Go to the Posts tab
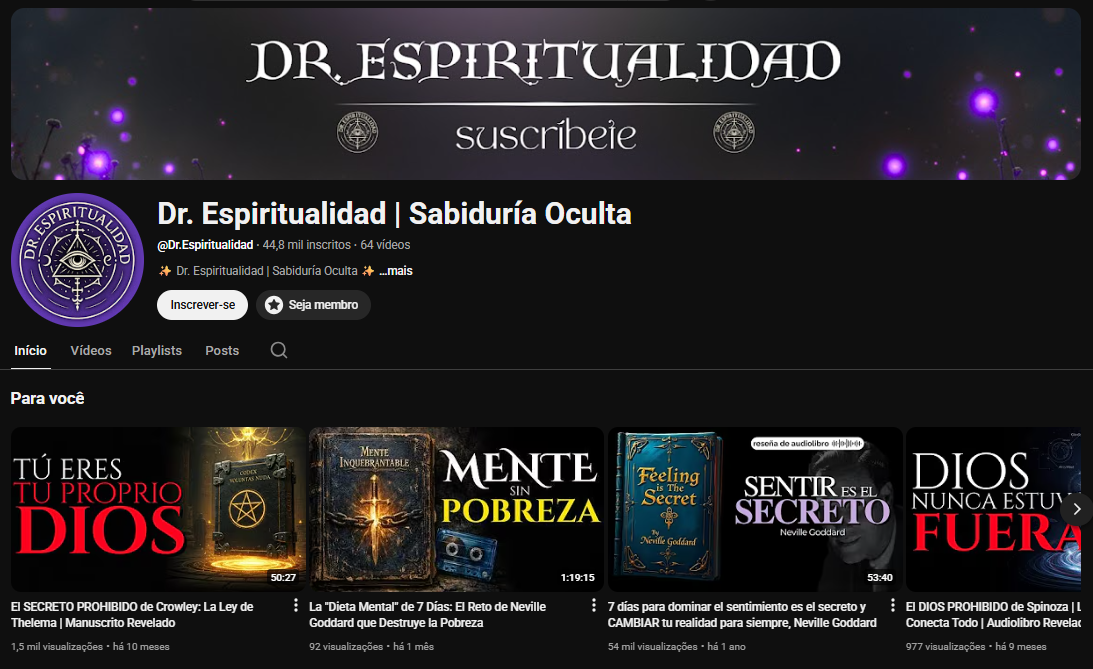Image resolution: width=1093 pixels, height=669 pixels. point(222,351)
